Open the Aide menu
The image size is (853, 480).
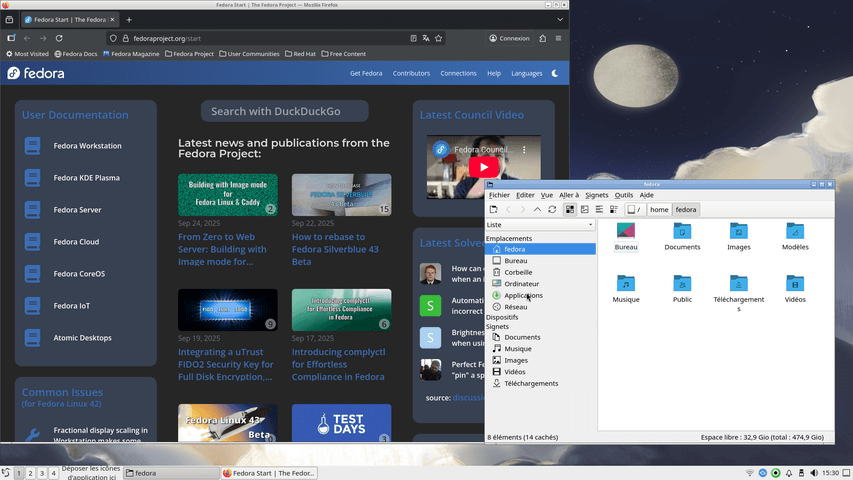[646, 195]
